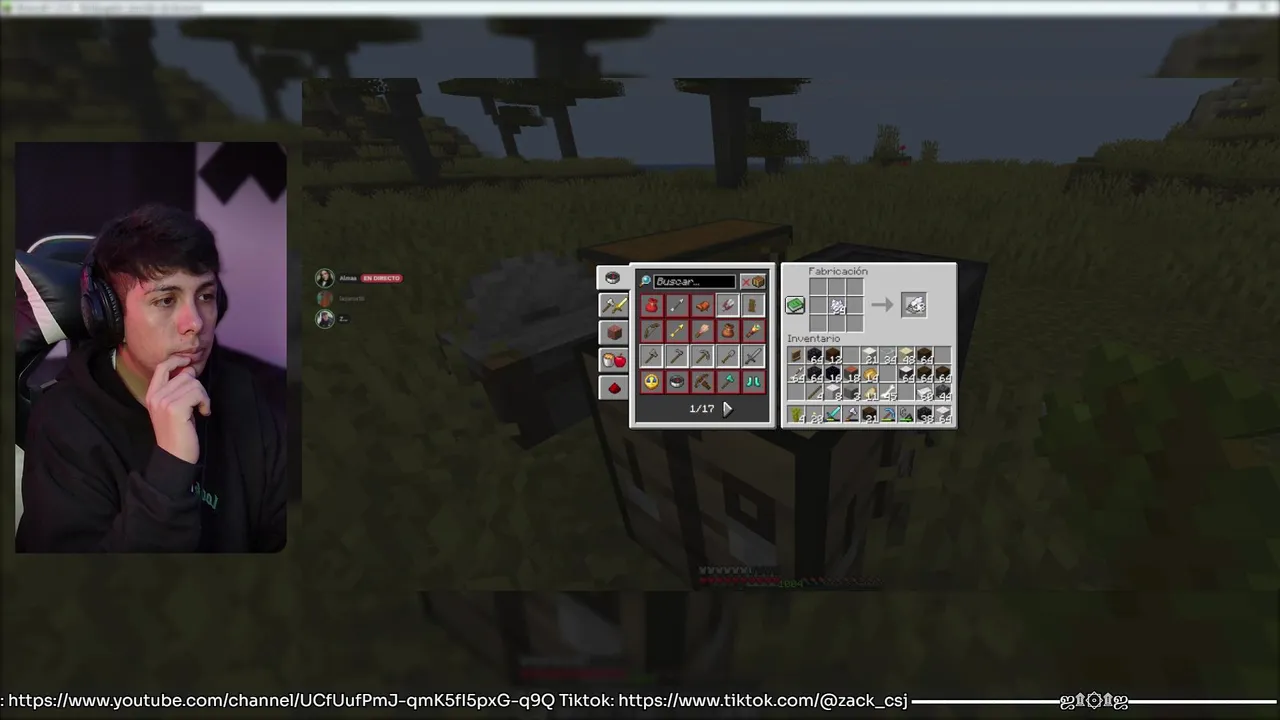Viewport: 1280px width, 720px height.
Task: Select the yellow spectral arrow recipe
Action: tap(677, 330)
